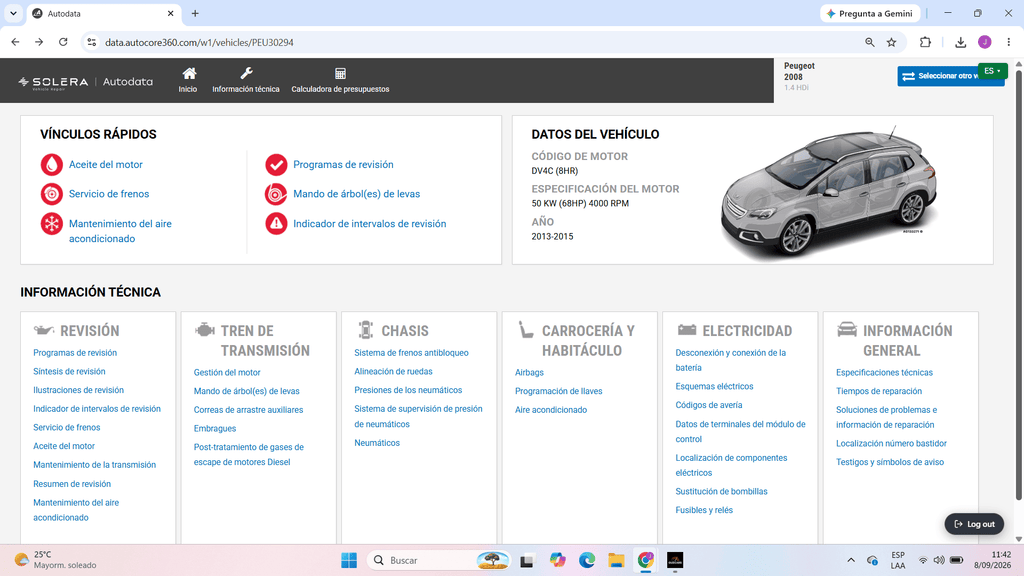Open Embragues link
Screen dimensions: 1024x576
point(215,428)
